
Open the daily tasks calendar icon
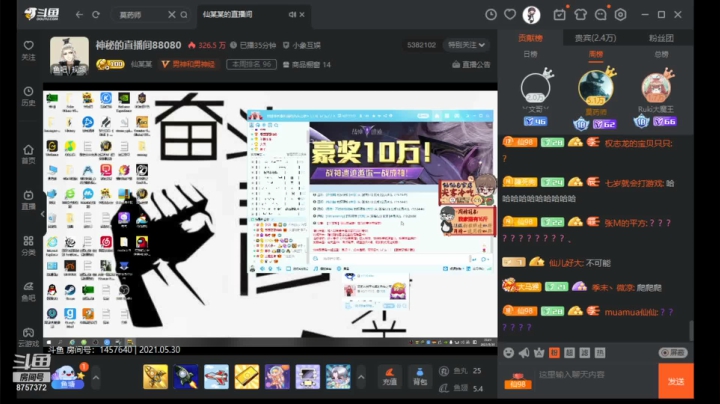pos(560,15)
